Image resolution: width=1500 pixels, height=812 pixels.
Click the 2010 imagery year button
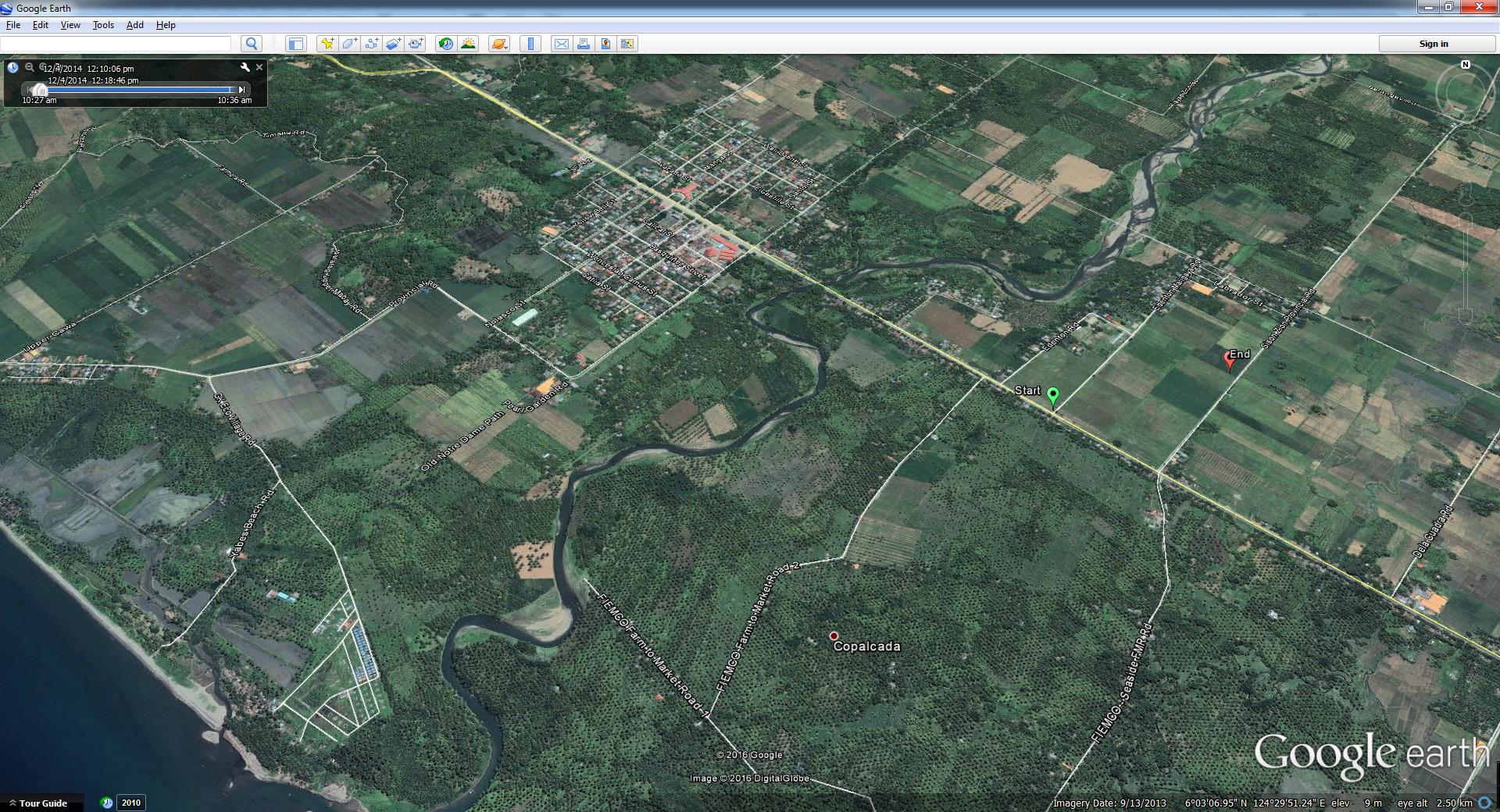point(131,803)
